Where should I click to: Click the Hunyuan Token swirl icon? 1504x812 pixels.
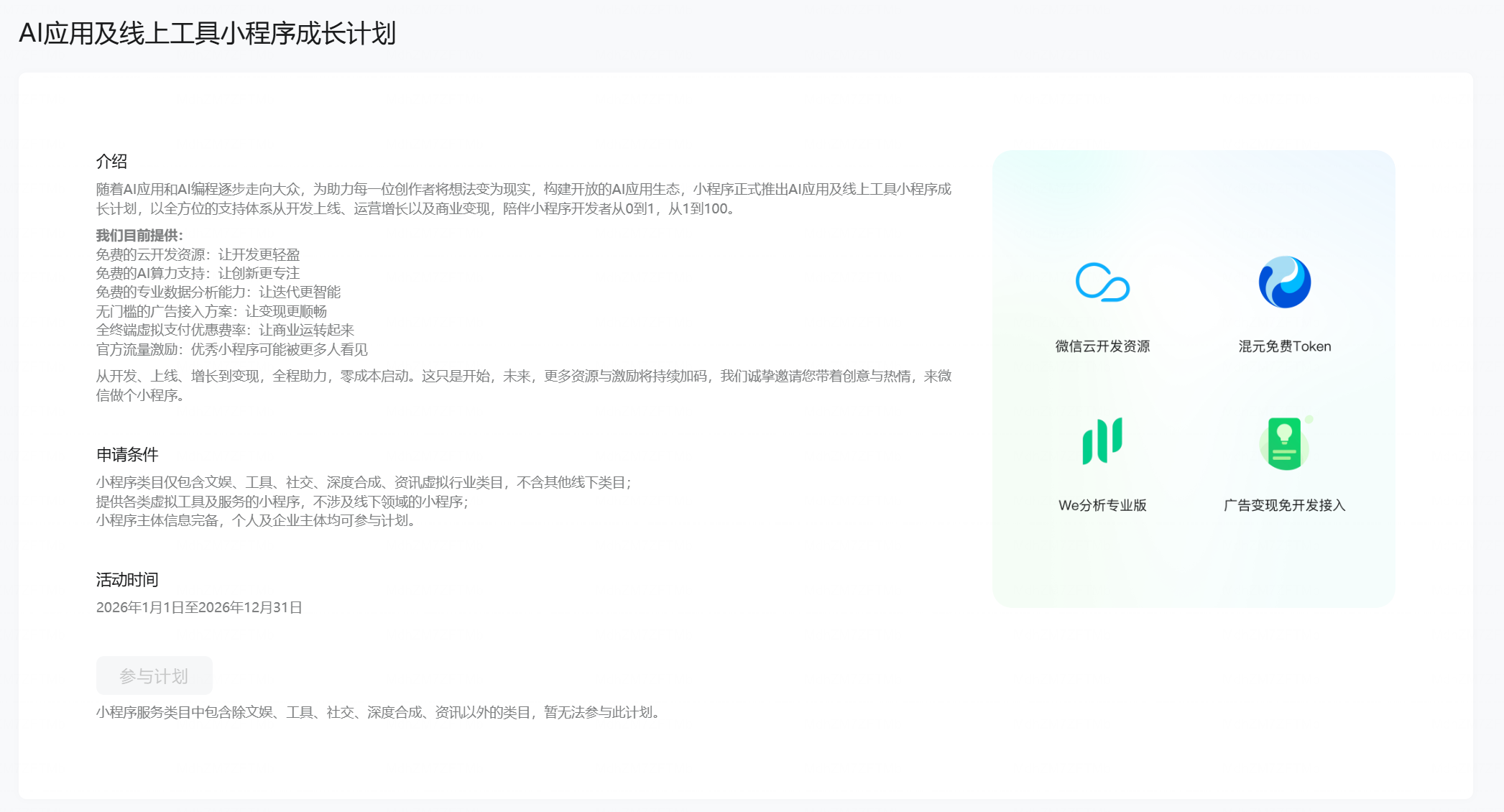(1284, 282)
